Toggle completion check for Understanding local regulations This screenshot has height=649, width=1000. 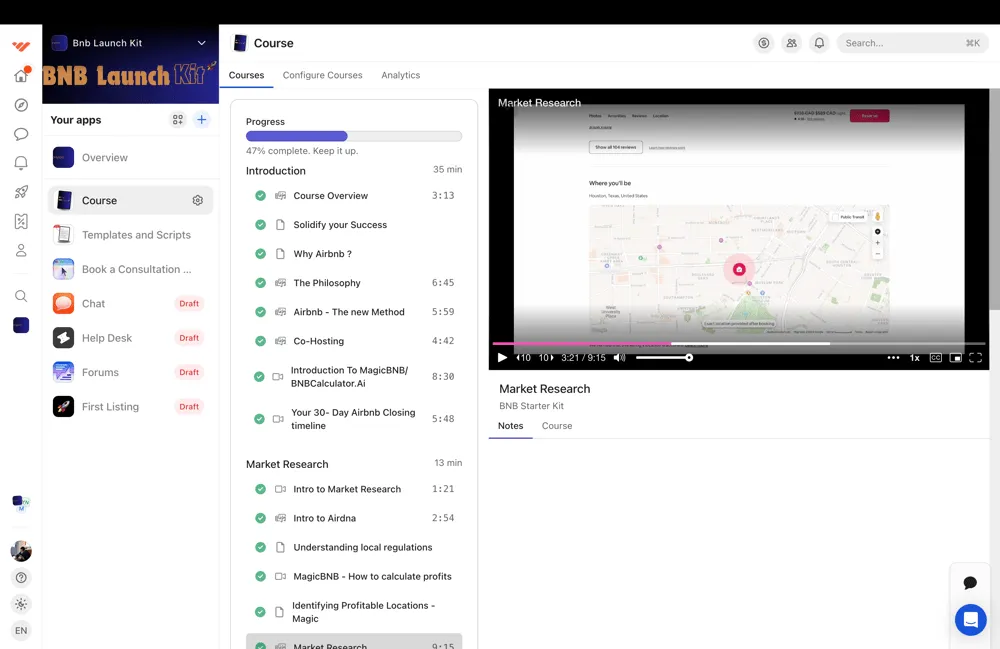coord(260,547)
